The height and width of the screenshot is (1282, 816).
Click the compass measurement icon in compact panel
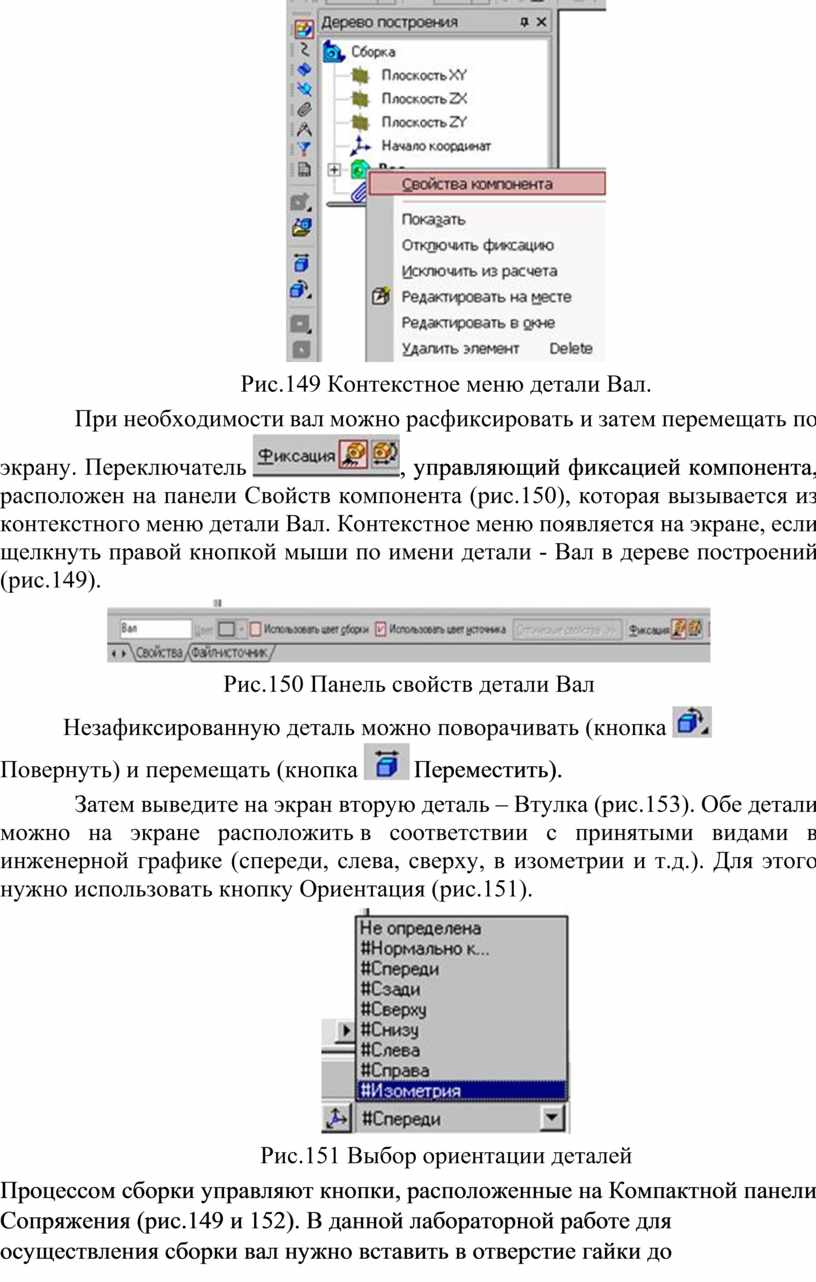303,129
